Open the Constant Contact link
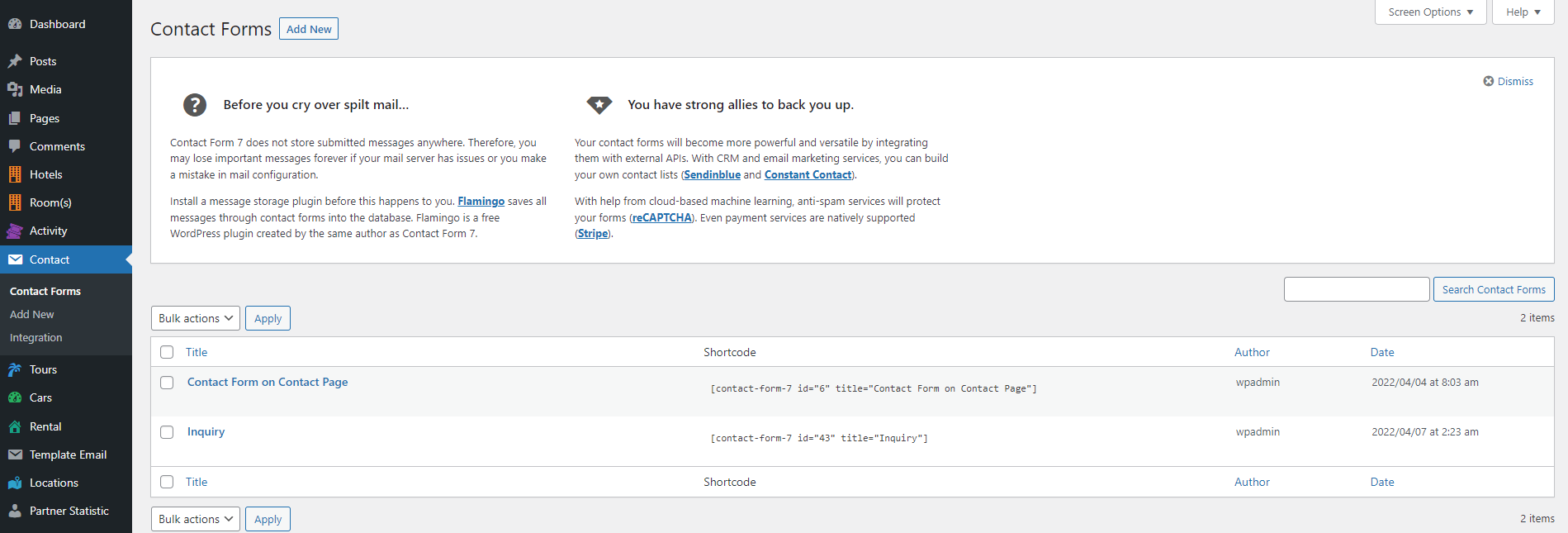Image resolution: width=1568 pixels, height=533 pixels. [808, 174]
